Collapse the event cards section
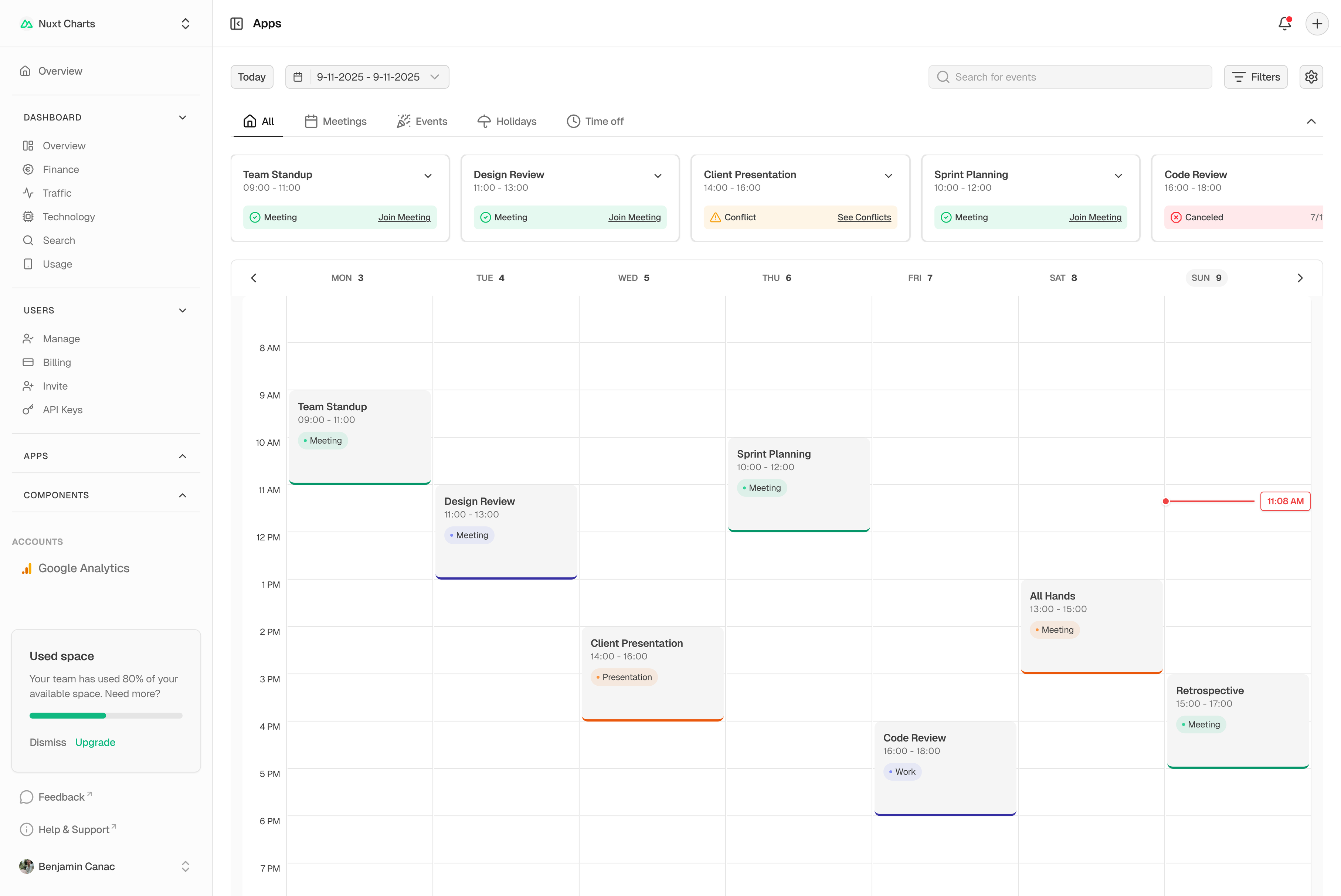 [x=1311, y=121]
